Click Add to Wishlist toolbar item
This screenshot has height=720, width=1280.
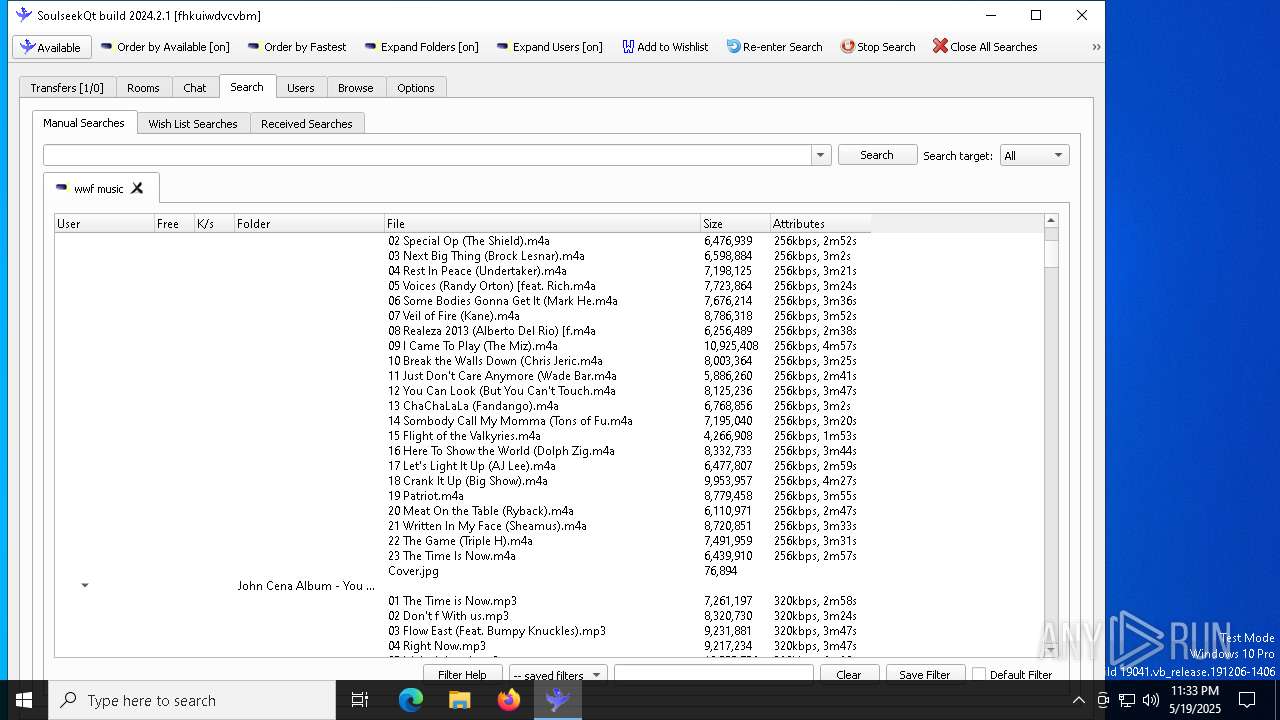665,47
